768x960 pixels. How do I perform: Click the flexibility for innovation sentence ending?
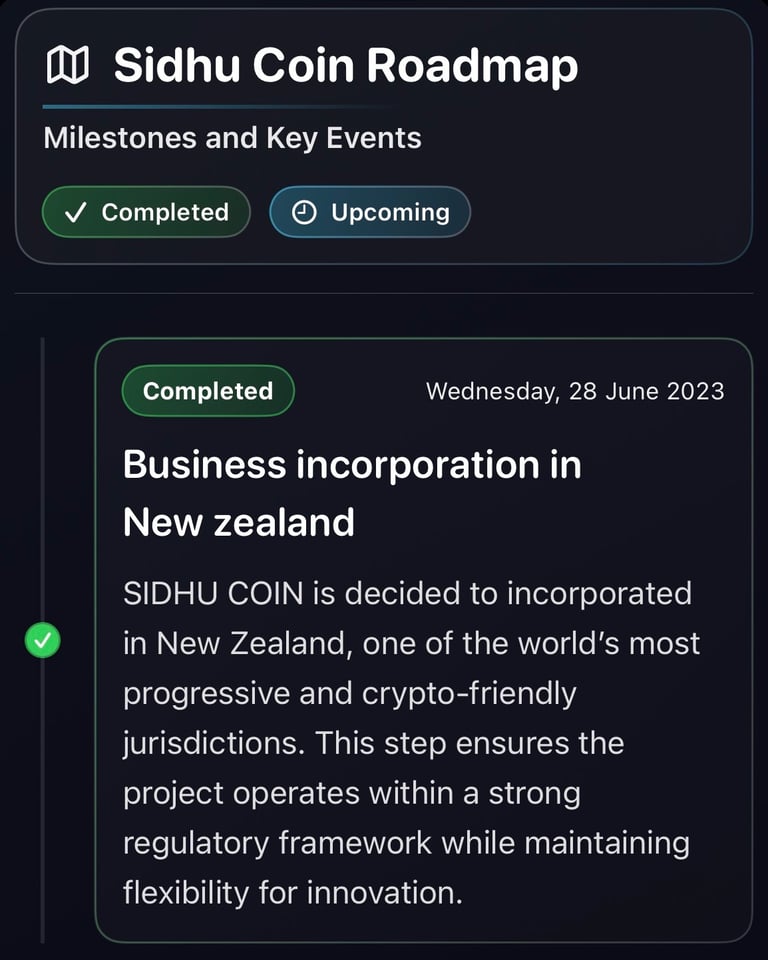(x=293, y=892)
